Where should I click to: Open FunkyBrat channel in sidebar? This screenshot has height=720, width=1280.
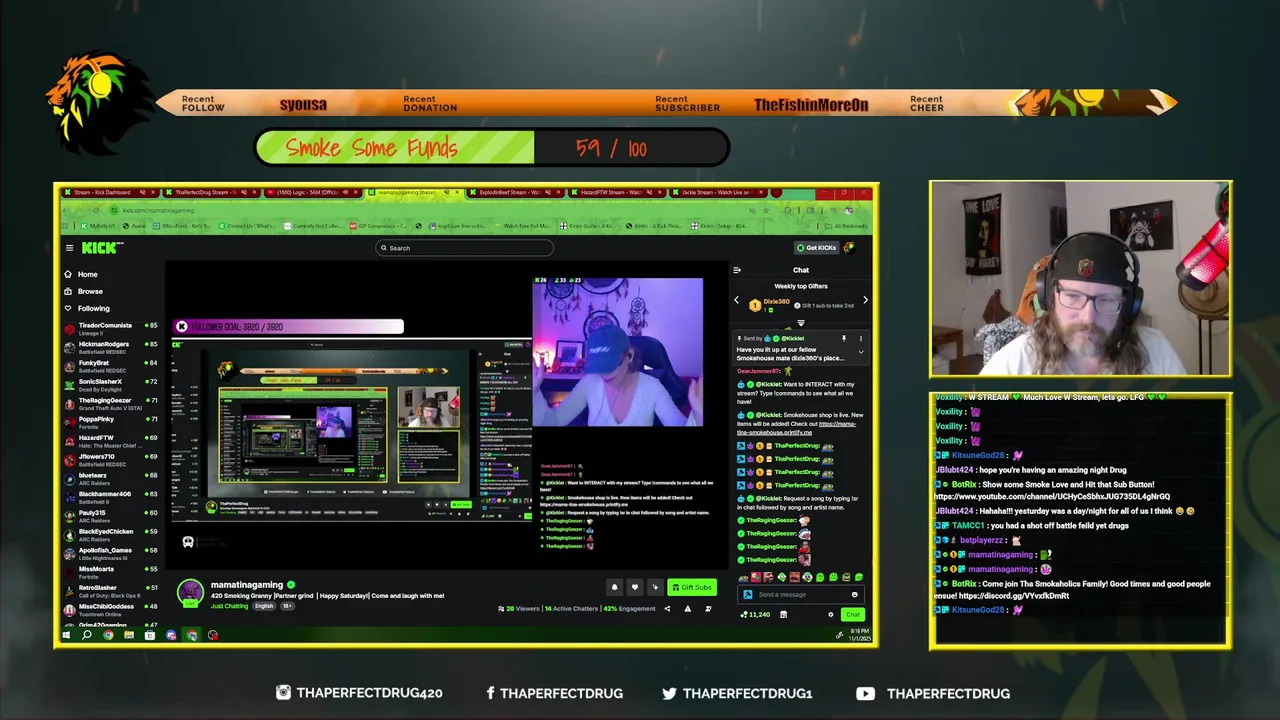point(110,366)
